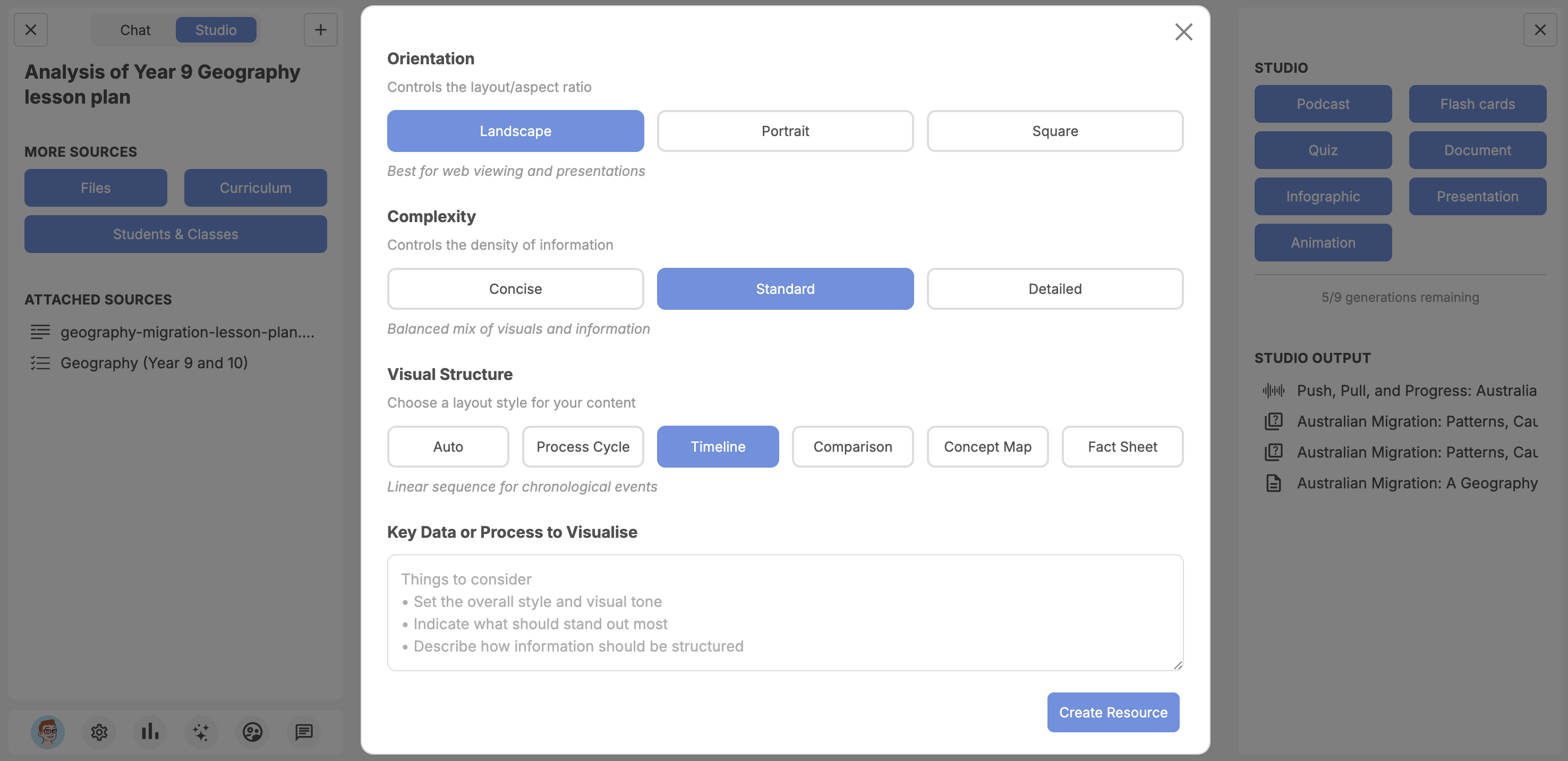Select Detailed complexity level

(x=1055, y=289)
